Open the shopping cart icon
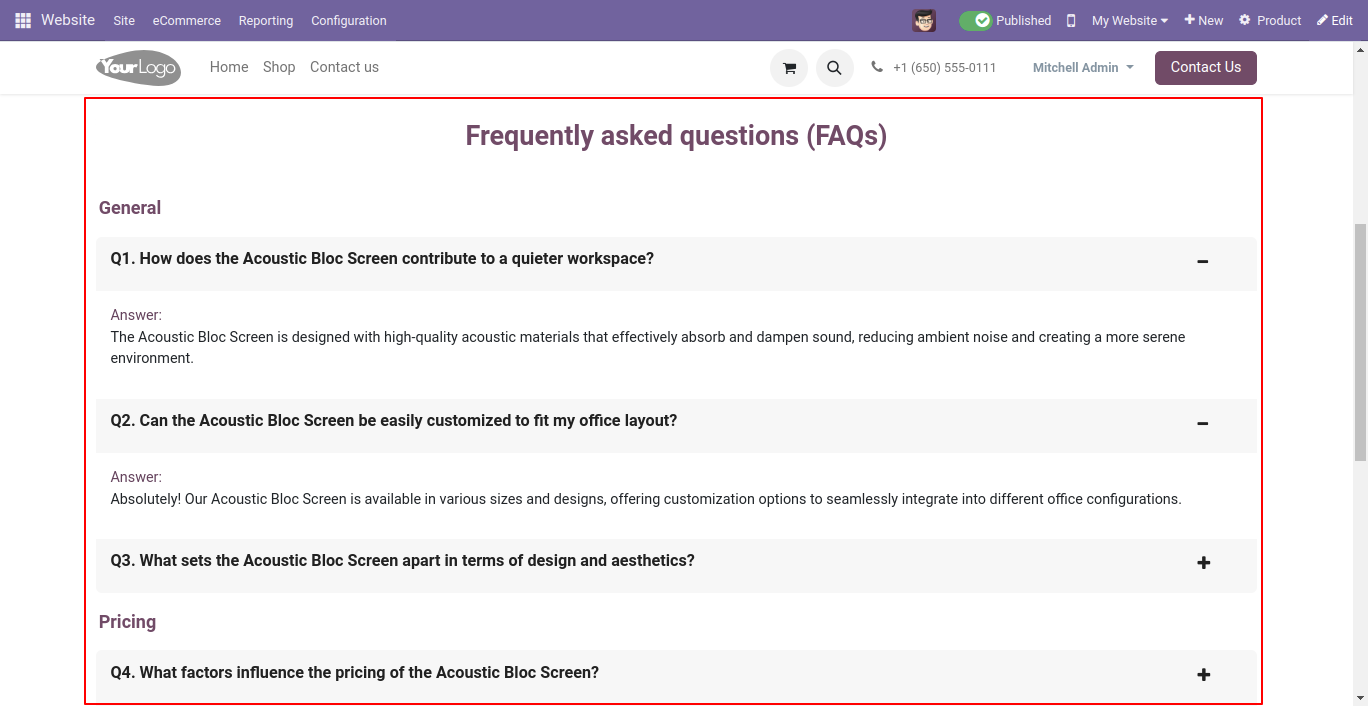This screenshot has width=1368, height=706. pyautogui.click(x=789, y=68)
